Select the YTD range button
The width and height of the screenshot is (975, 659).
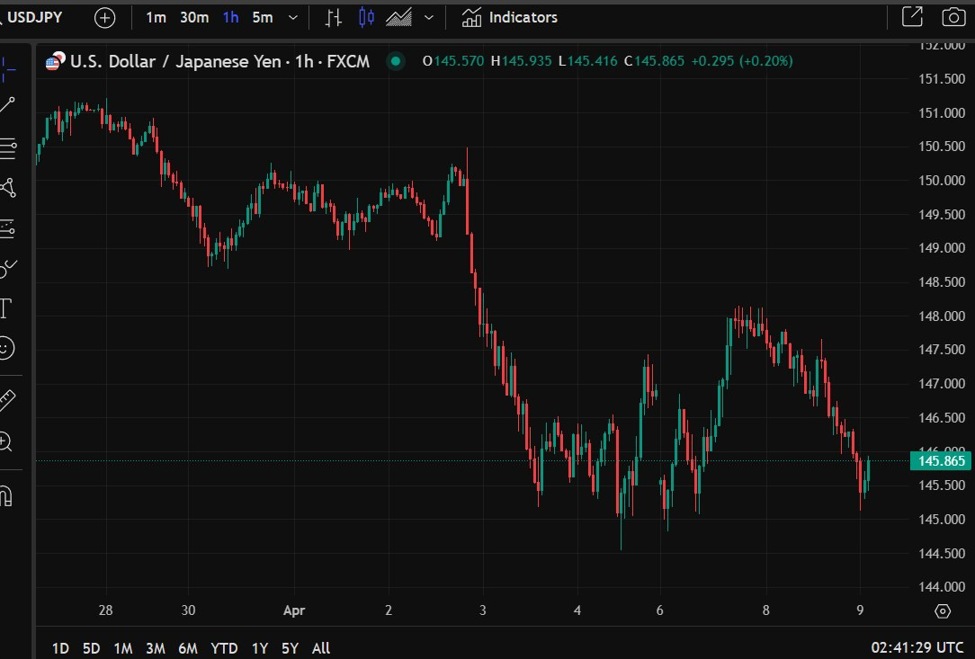(x=222, y=648)
